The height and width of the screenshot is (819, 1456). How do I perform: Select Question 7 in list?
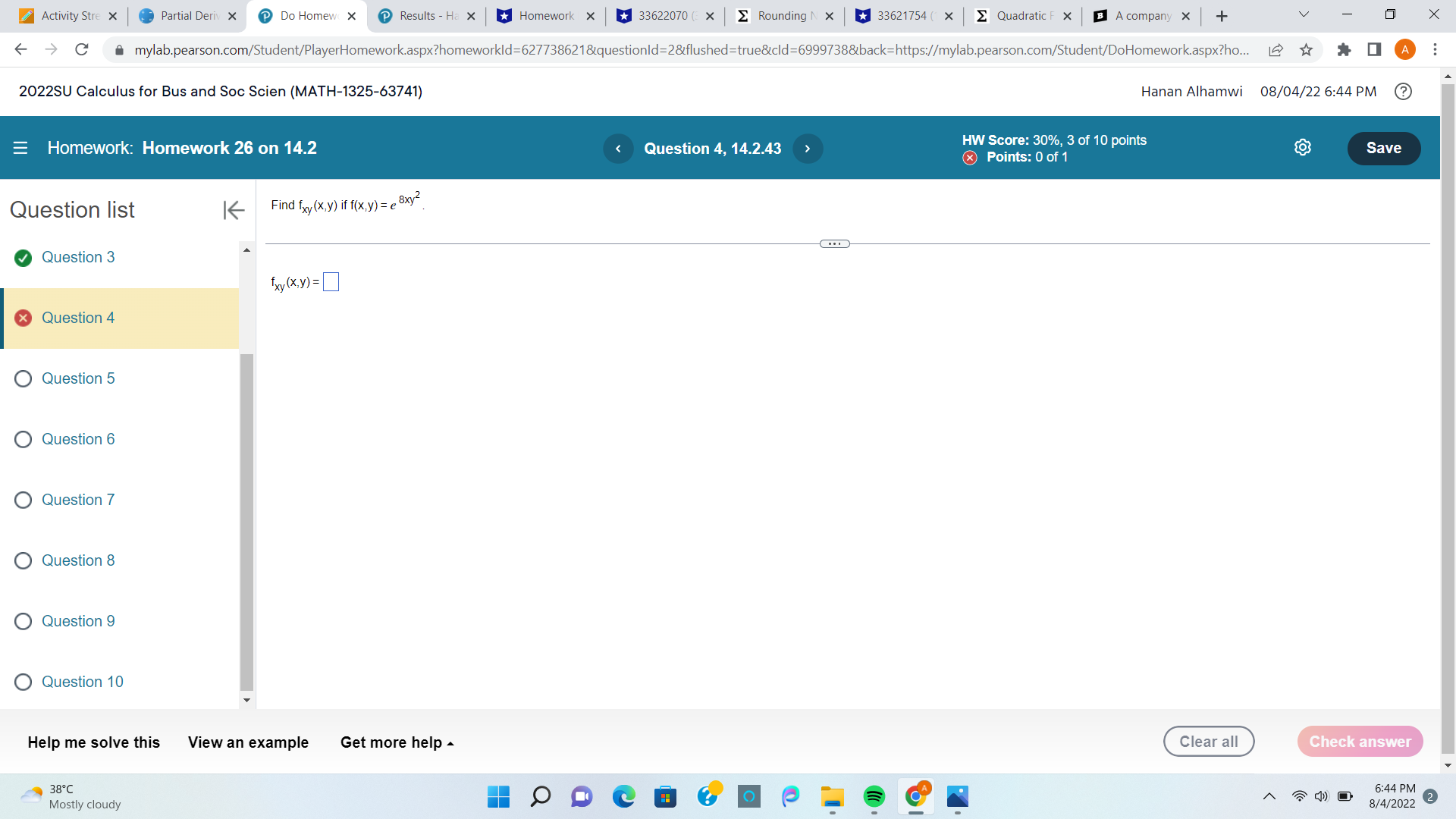pyautogui.click(x=78, y=500)
